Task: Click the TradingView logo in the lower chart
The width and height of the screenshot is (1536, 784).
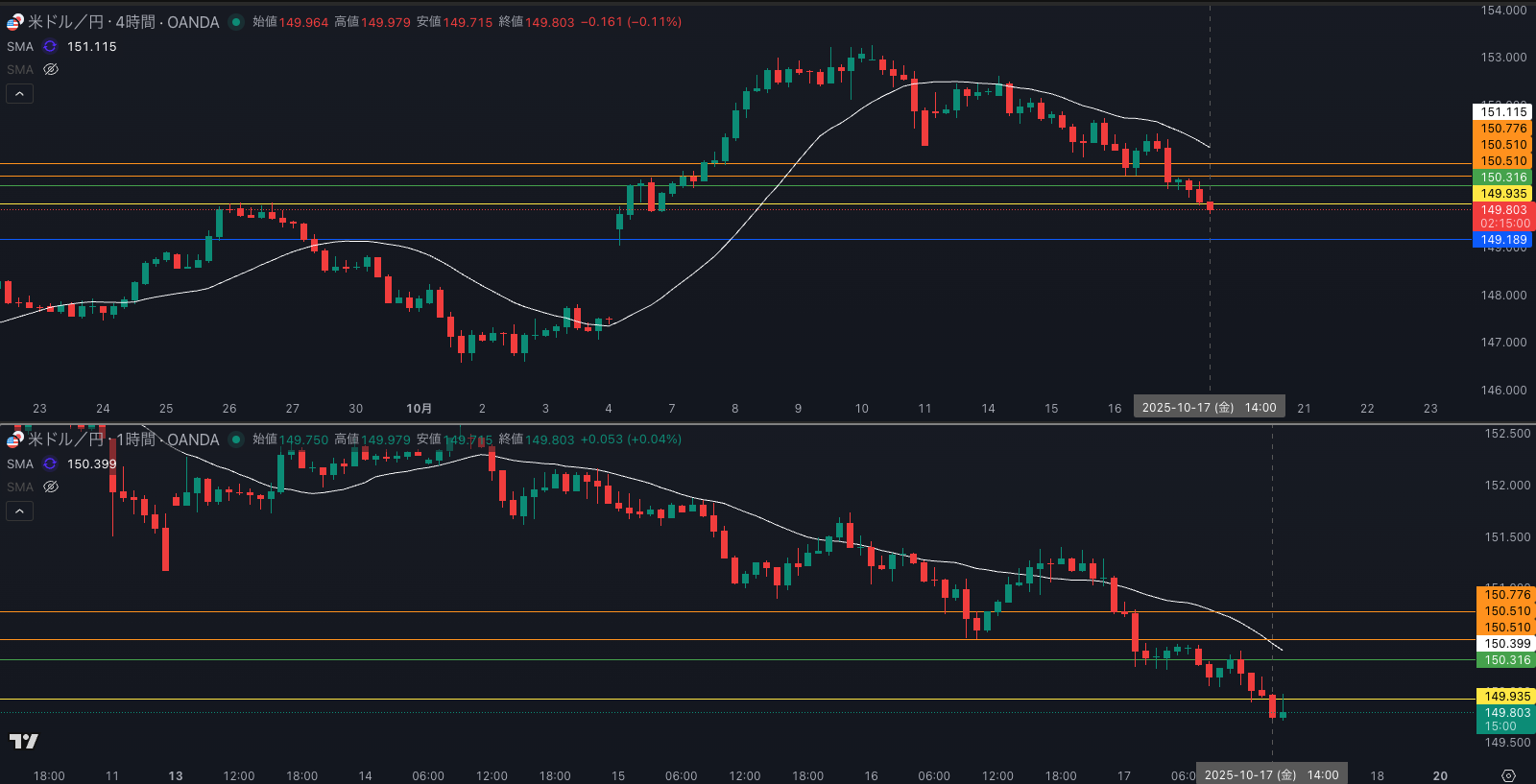Action: pos(23,741)
